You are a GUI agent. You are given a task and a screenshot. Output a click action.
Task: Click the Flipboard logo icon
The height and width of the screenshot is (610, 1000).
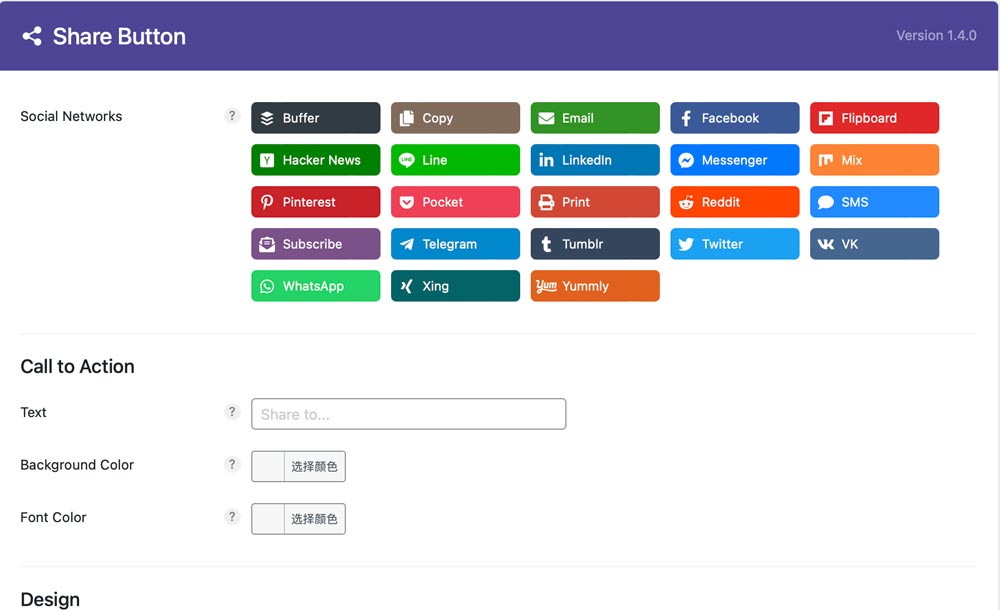(x=826, y=118)
